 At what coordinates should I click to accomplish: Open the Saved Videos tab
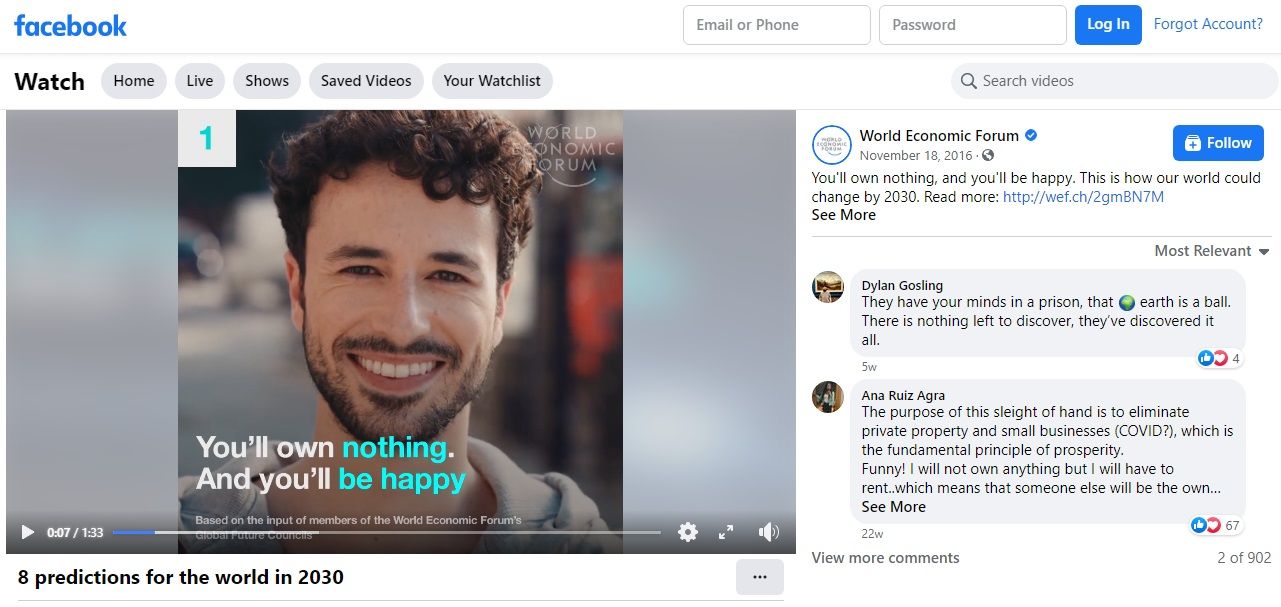[366, 81]
